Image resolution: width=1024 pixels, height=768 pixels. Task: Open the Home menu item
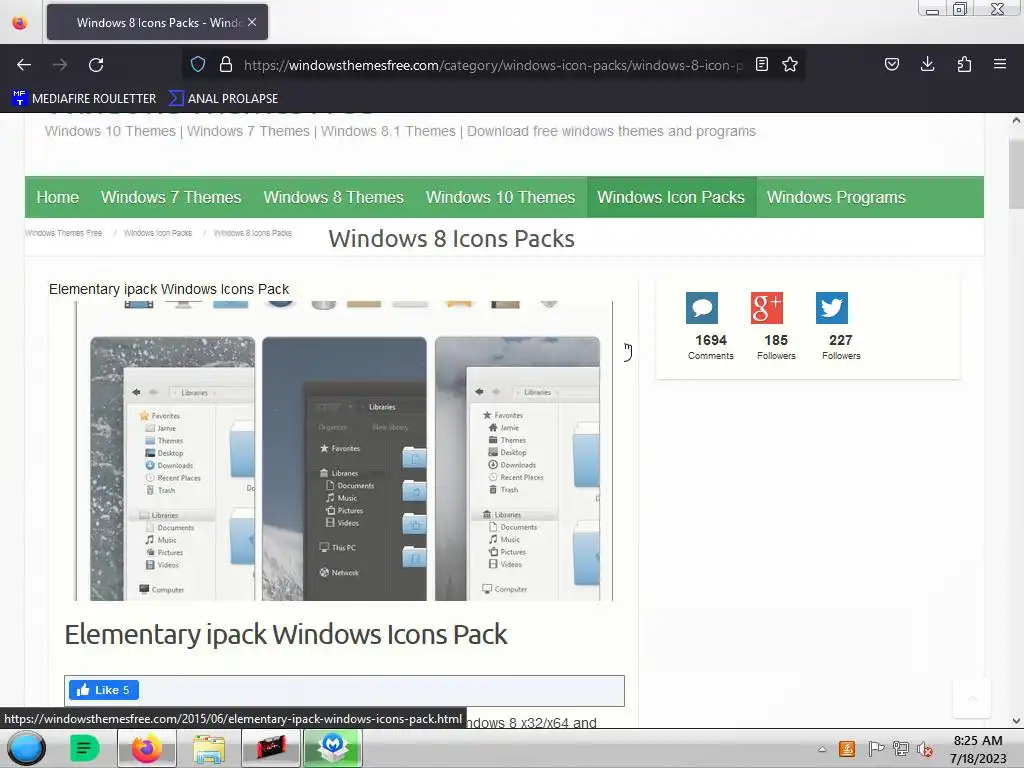(57, 197)
